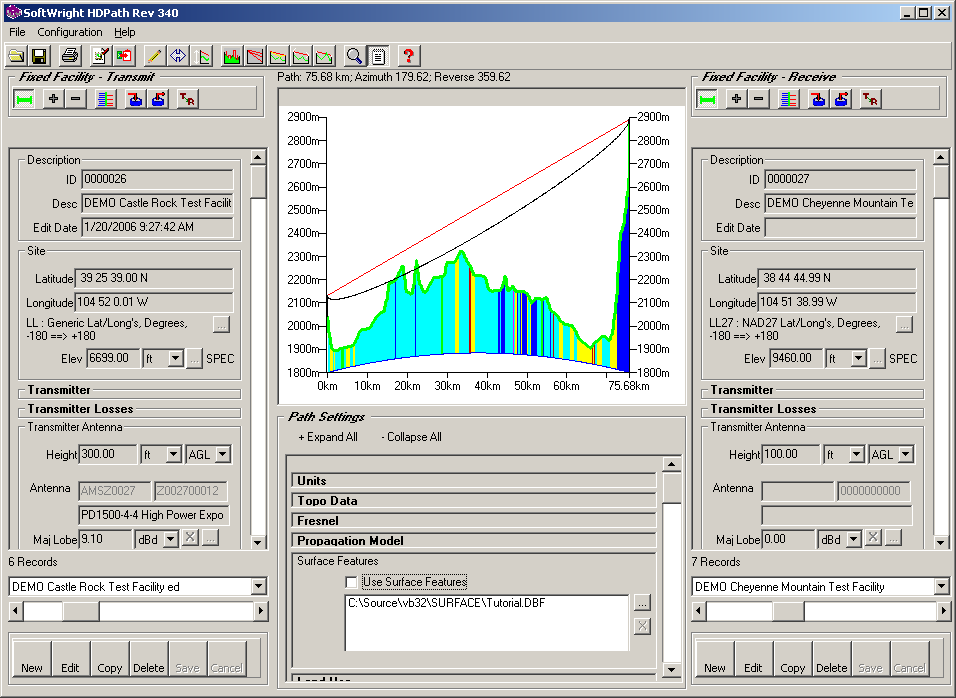Screen dimensions: 956x698
Task: Click Receive record scrollbar left arrow
Action: (x=699, y=611)
